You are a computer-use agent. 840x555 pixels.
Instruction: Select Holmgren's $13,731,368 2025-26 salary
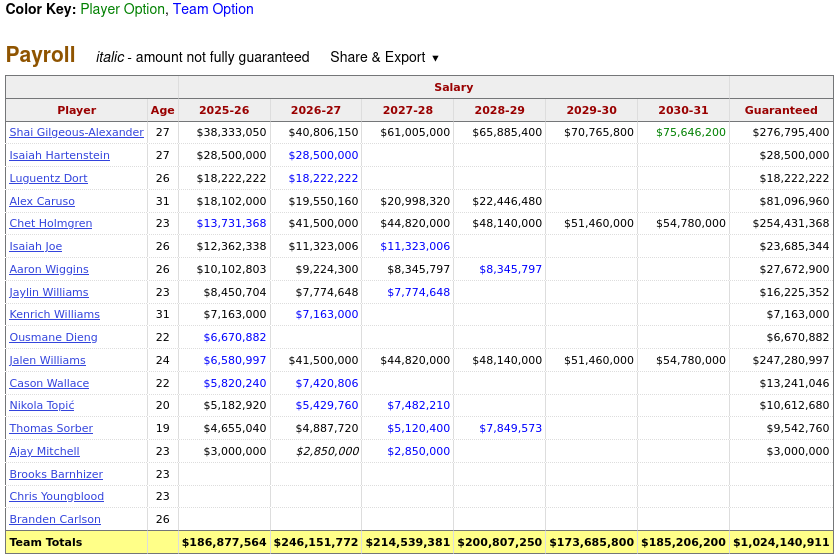pyautogui.click(x=231, y=223)
